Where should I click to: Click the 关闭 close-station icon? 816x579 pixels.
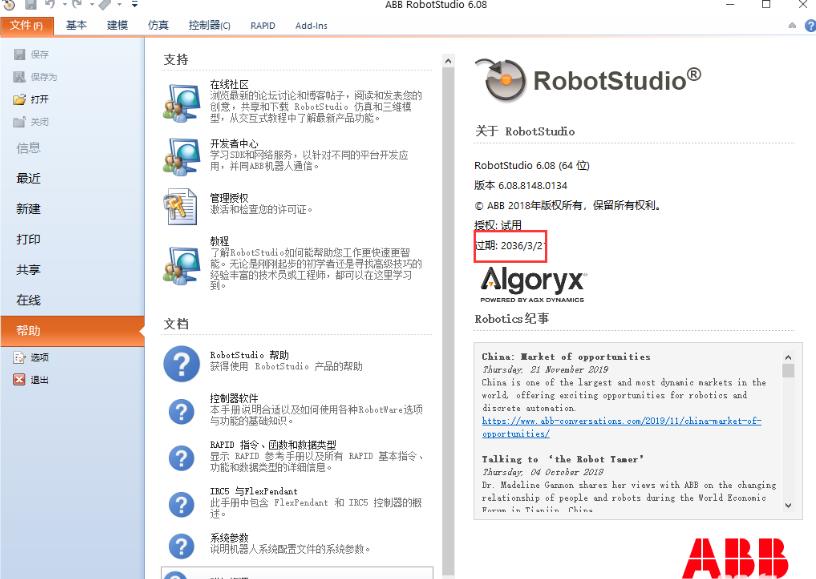pyautogui.click(x=20, y=122)
